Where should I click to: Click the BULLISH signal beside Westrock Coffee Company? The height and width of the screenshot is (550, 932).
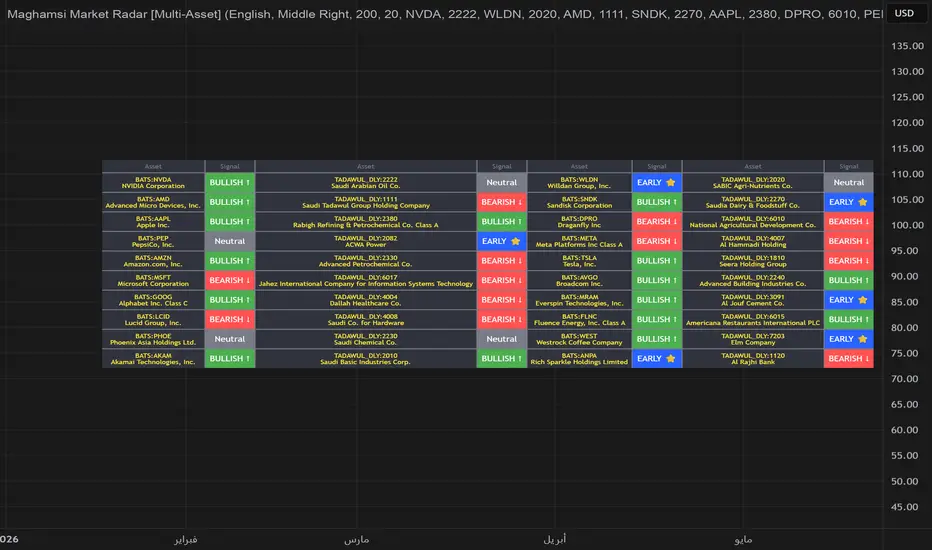click(x=657, y=340)
